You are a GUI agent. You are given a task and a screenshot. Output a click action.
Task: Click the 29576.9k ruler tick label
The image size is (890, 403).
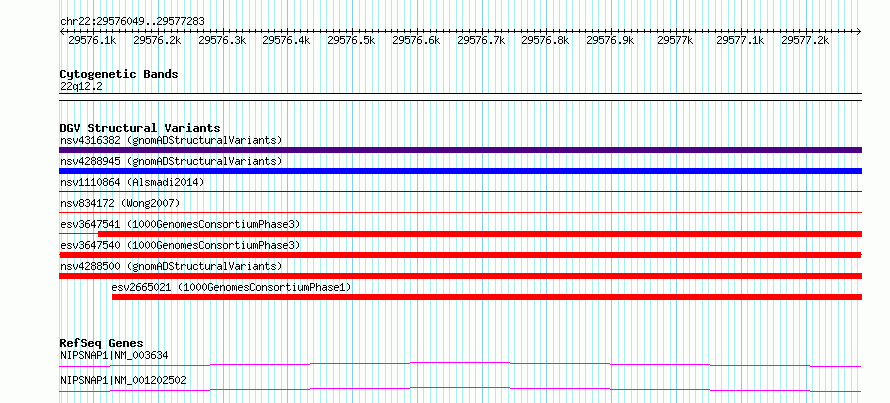[610, 40]
